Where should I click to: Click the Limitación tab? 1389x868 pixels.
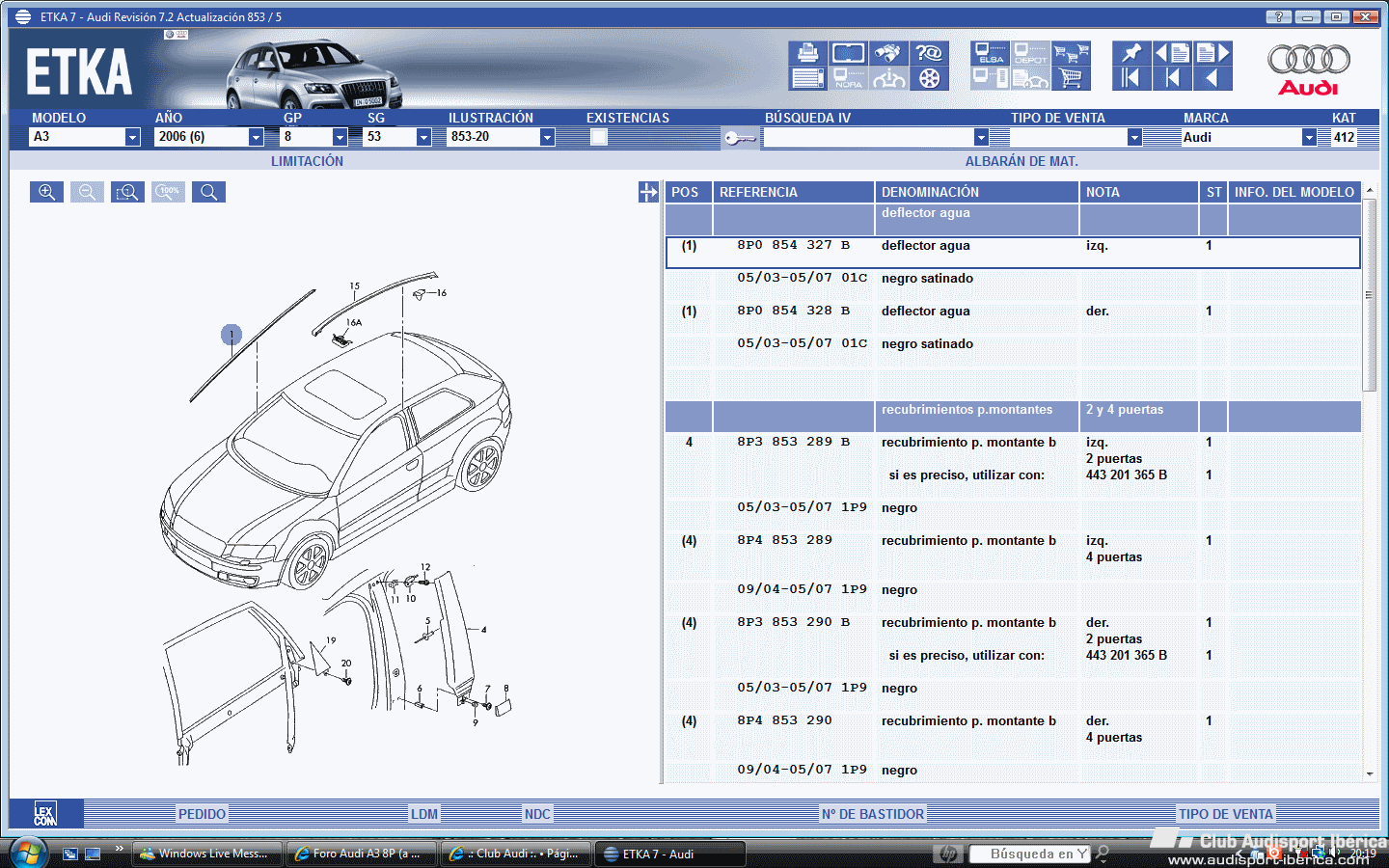[307, 161]
